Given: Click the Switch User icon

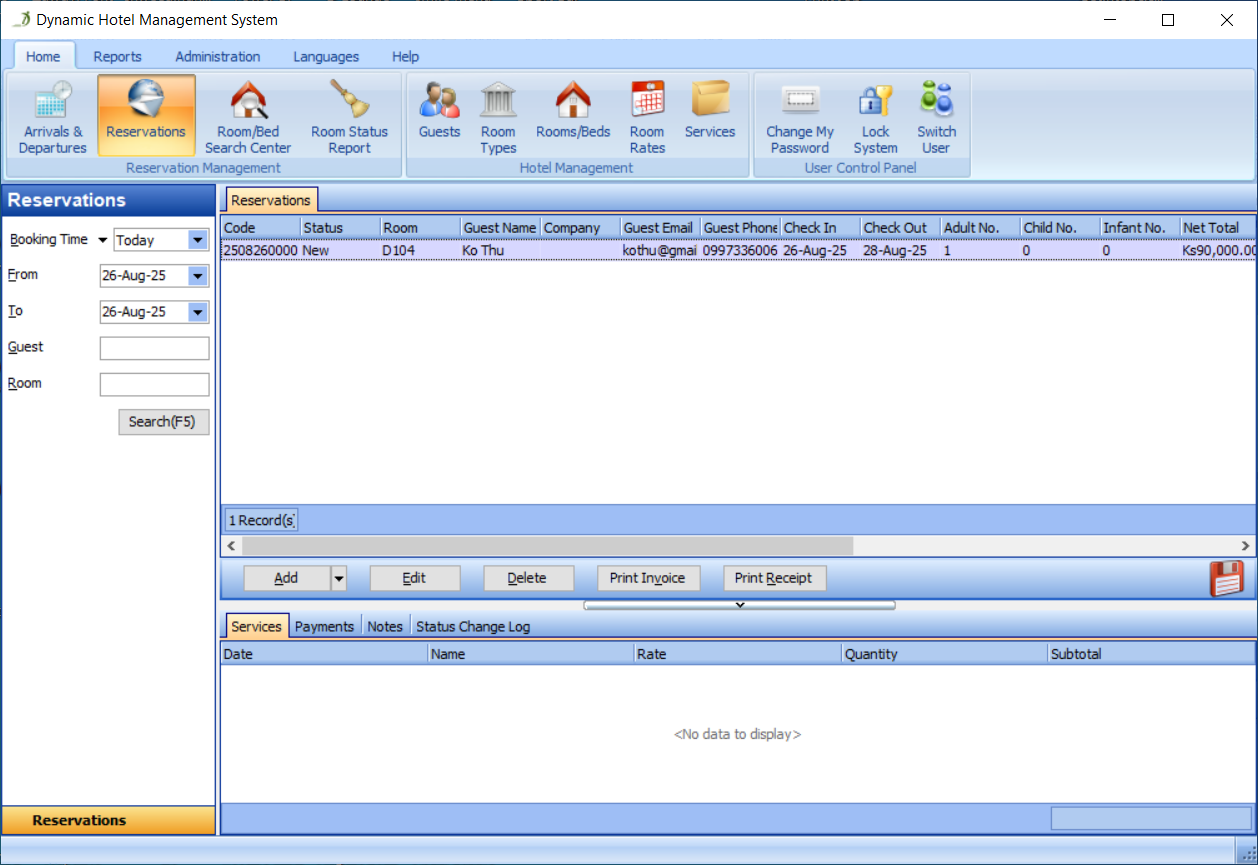Looking at the screenshot, I should coord(936,116).
